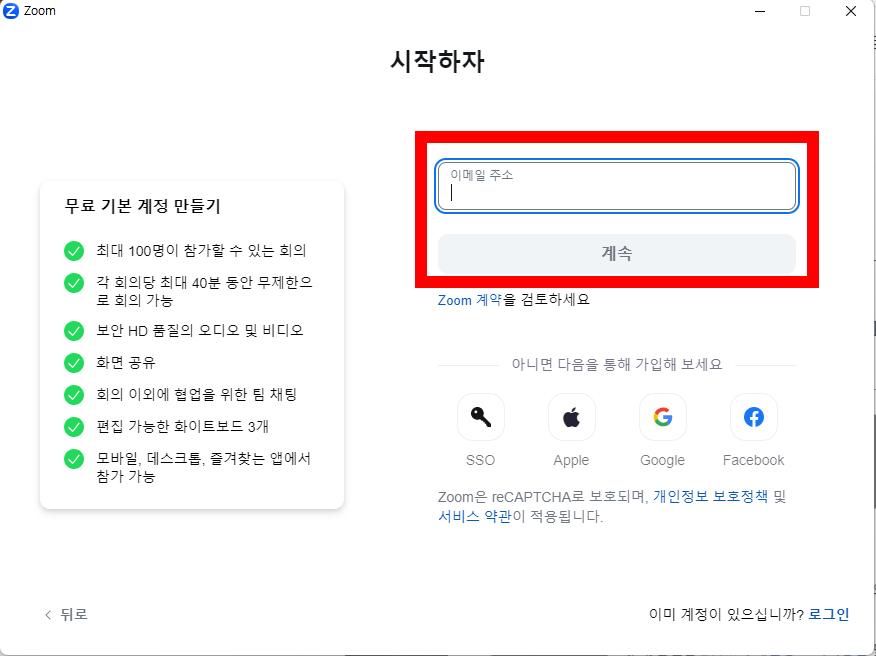Sign up with the Apple icon

571,417
